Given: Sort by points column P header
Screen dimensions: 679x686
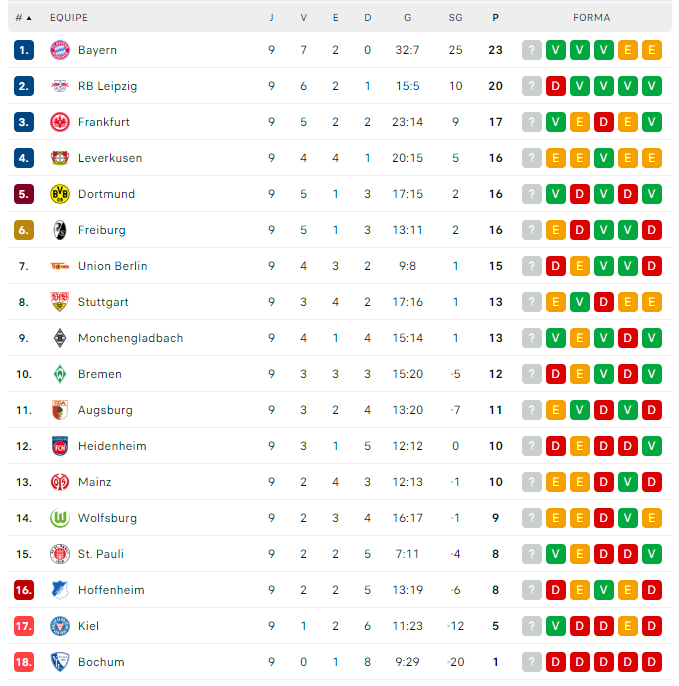Looking at the screenshot, I should click(x=496, y=18).
